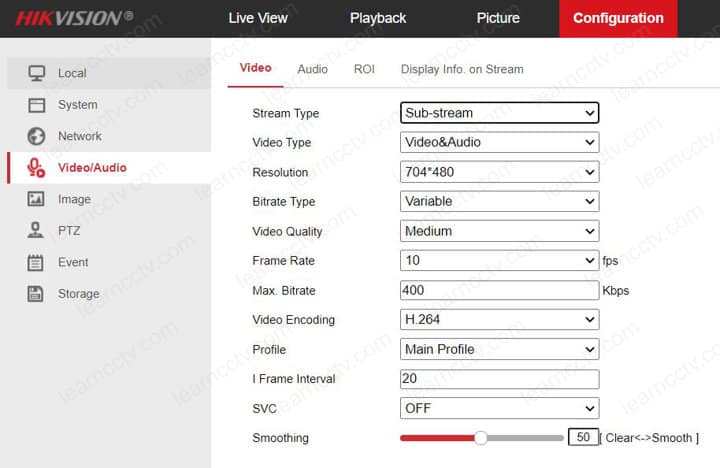Click the Image picture icon
The height and width of the screenshot is (468, 720).
(x=37, y=199)
